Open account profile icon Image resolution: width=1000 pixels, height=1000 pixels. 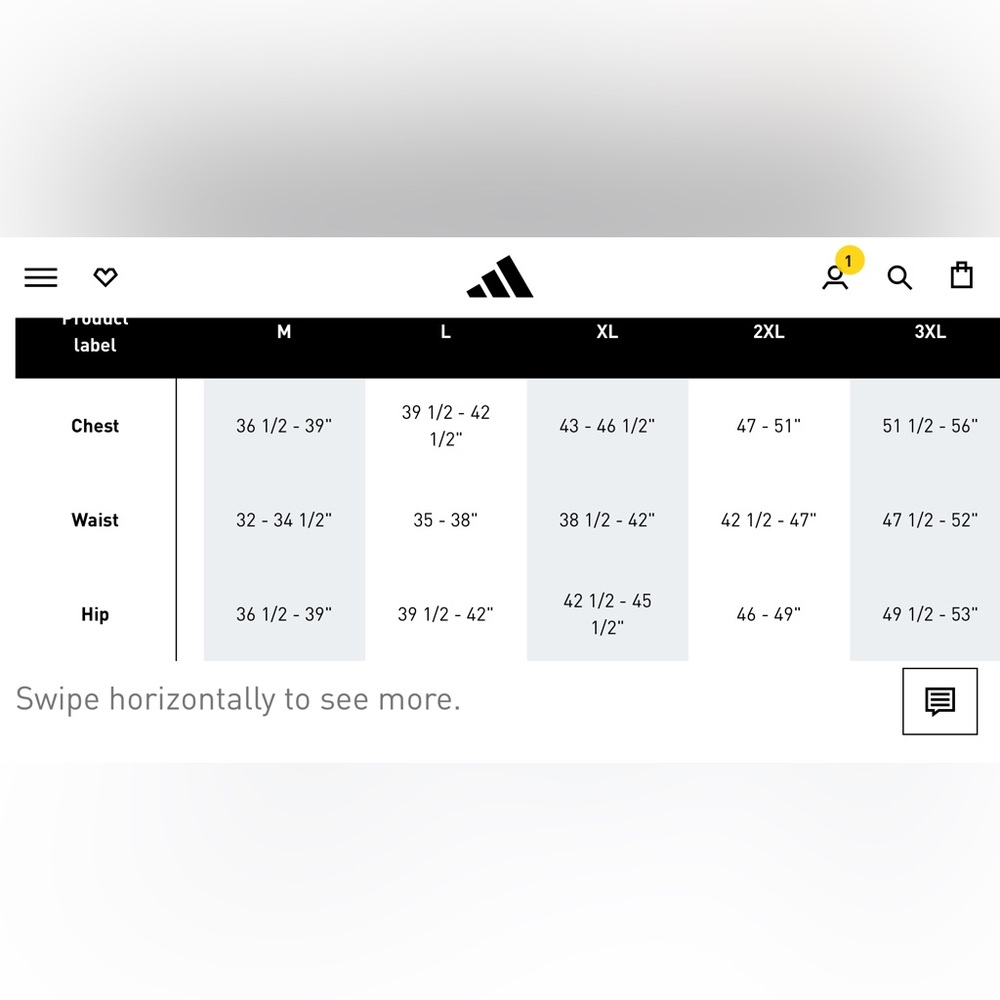coord(835,278)
